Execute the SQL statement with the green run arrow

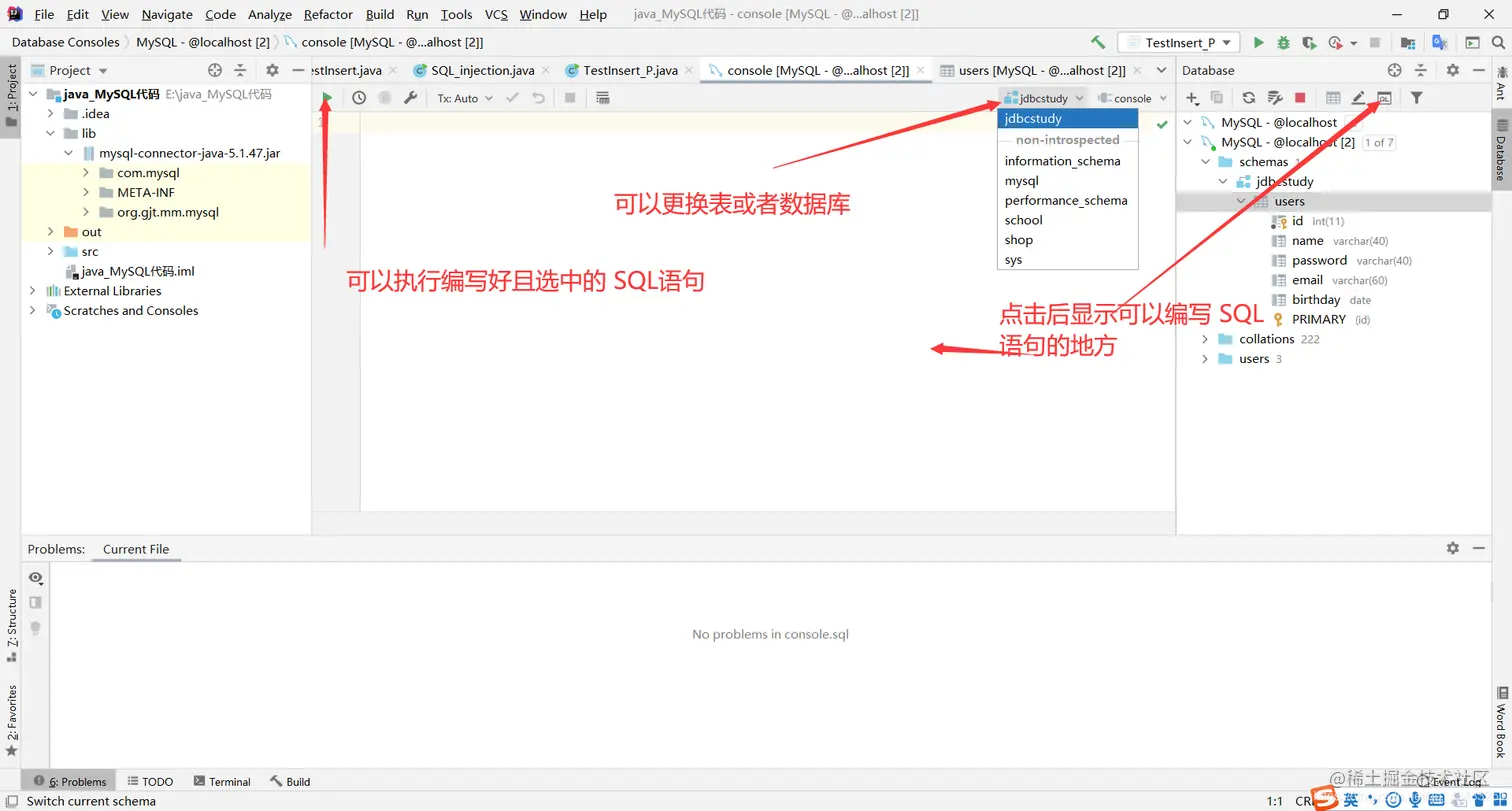(x=327, y=98)
